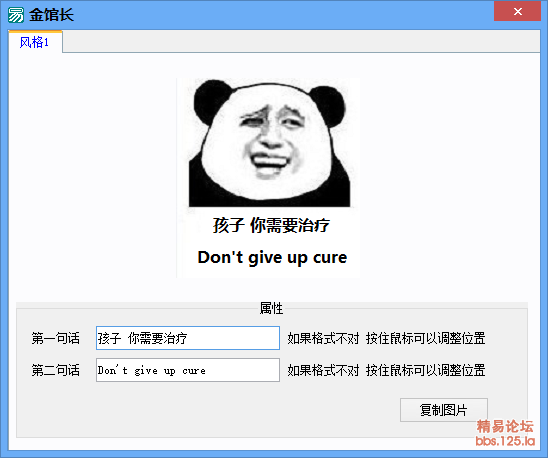Click the 第一句话 input field
This screenshot has height=458, width=548.
pos(188,338)
